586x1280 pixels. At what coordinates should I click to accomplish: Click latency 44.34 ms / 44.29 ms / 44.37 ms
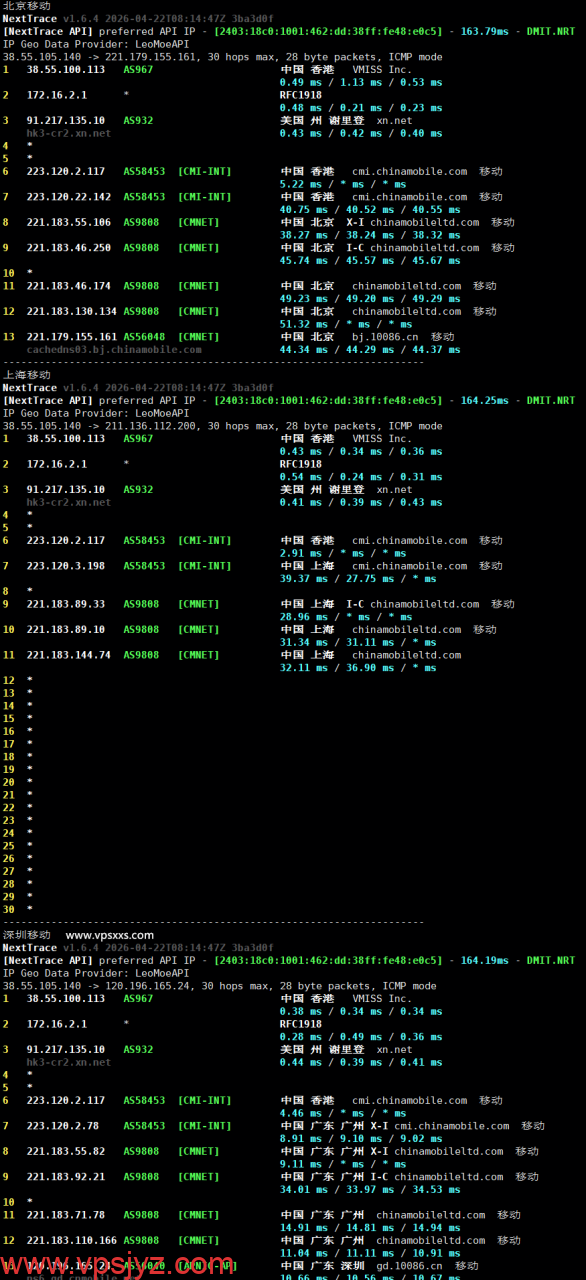pyautogui.click(x=370, y=350)
